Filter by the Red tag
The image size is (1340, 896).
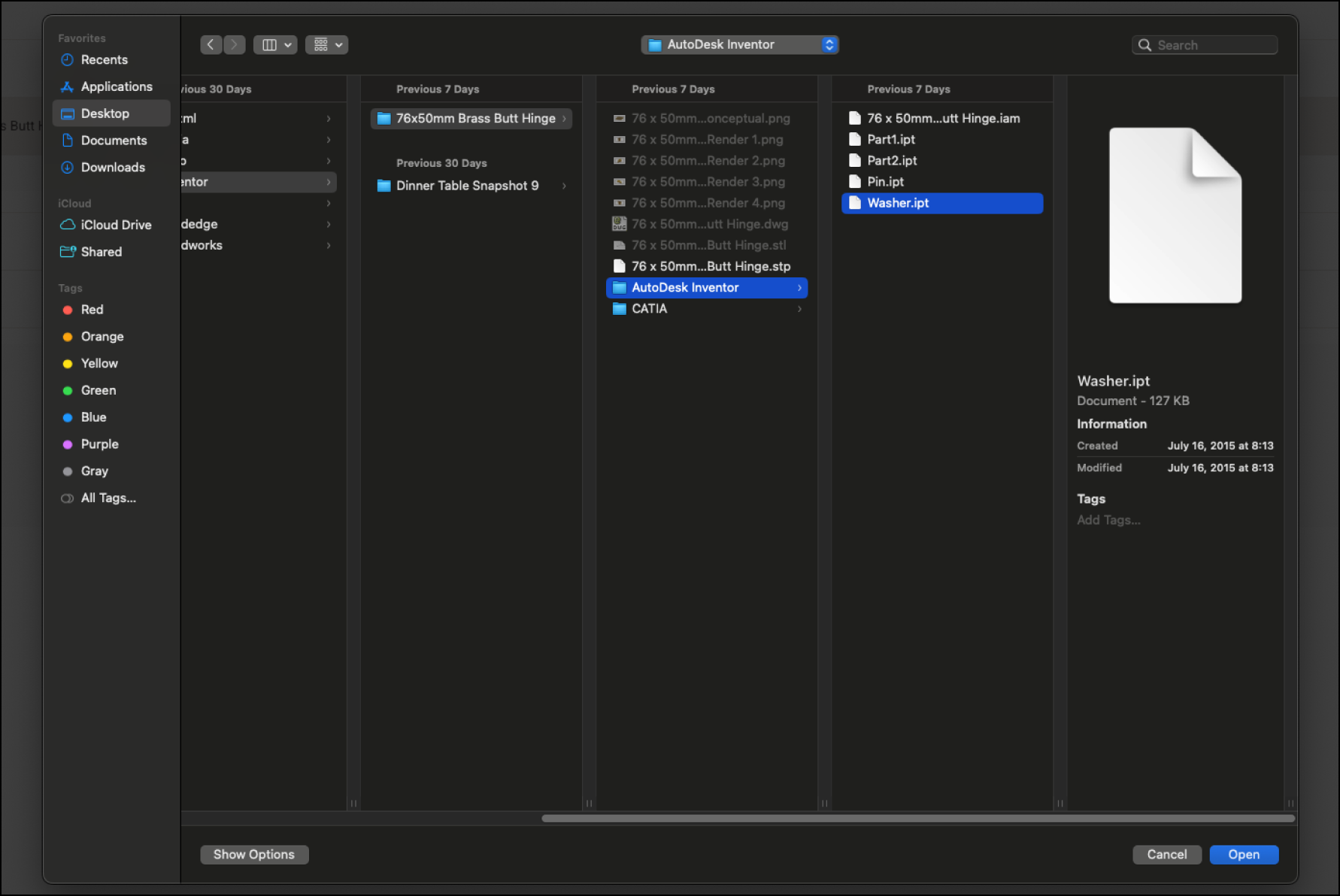coord(92,310)
